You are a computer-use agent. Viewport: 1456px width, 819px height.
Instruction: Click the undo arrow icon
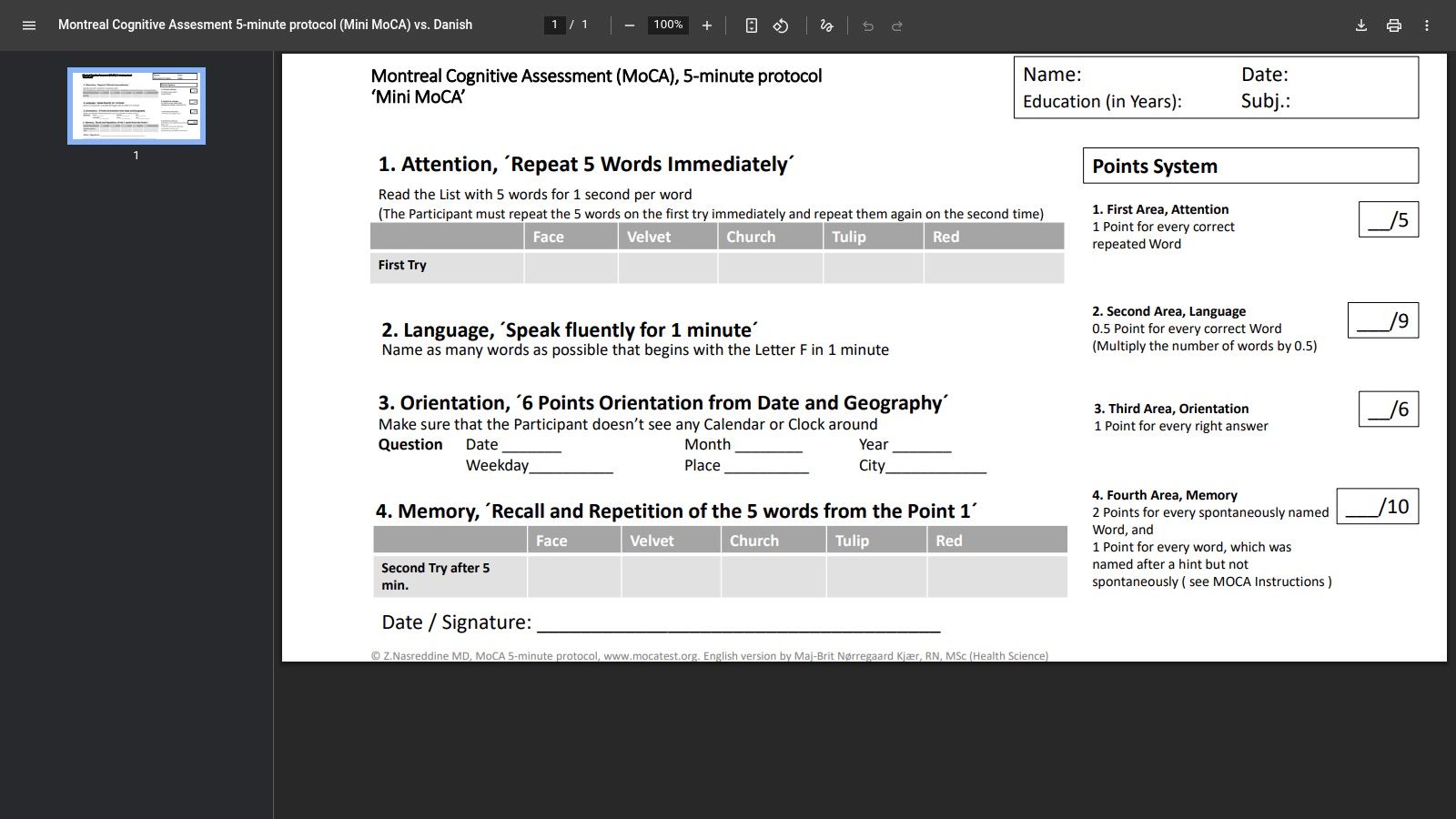tap(868, 25)
